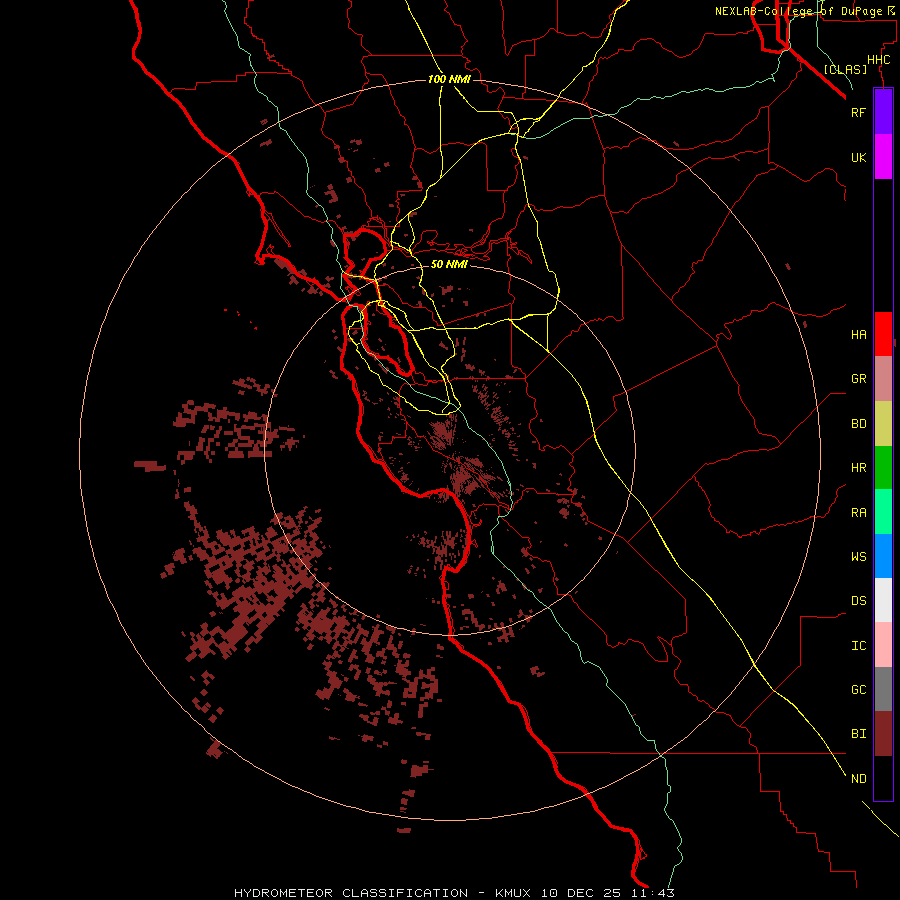This screenshot has width=900, height=900.
Task: Click the 11:43 timestamp
Action: tap(651, 893)
